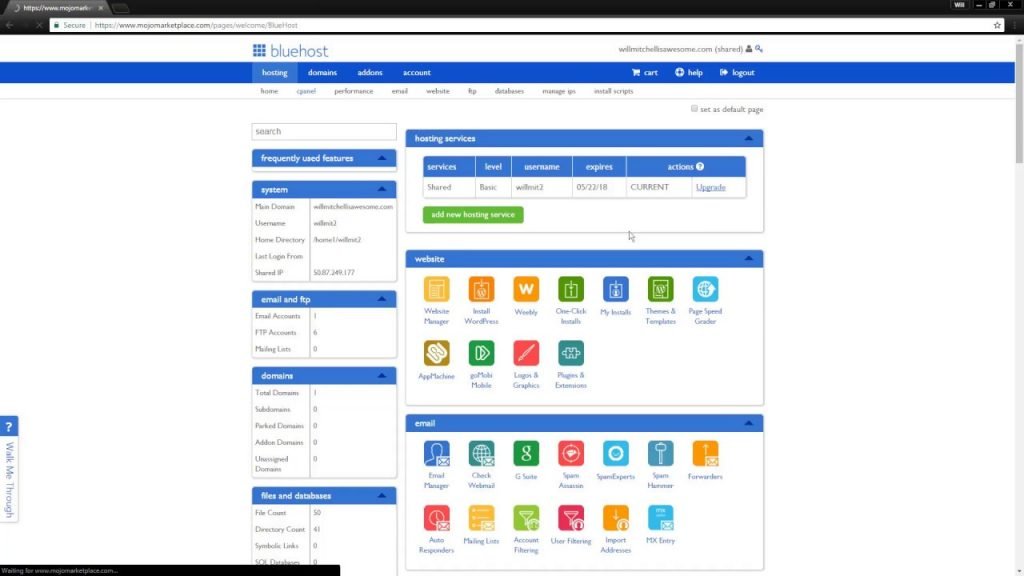Collapse the website section
This screenshot has height=576, width=1024.
748,259
